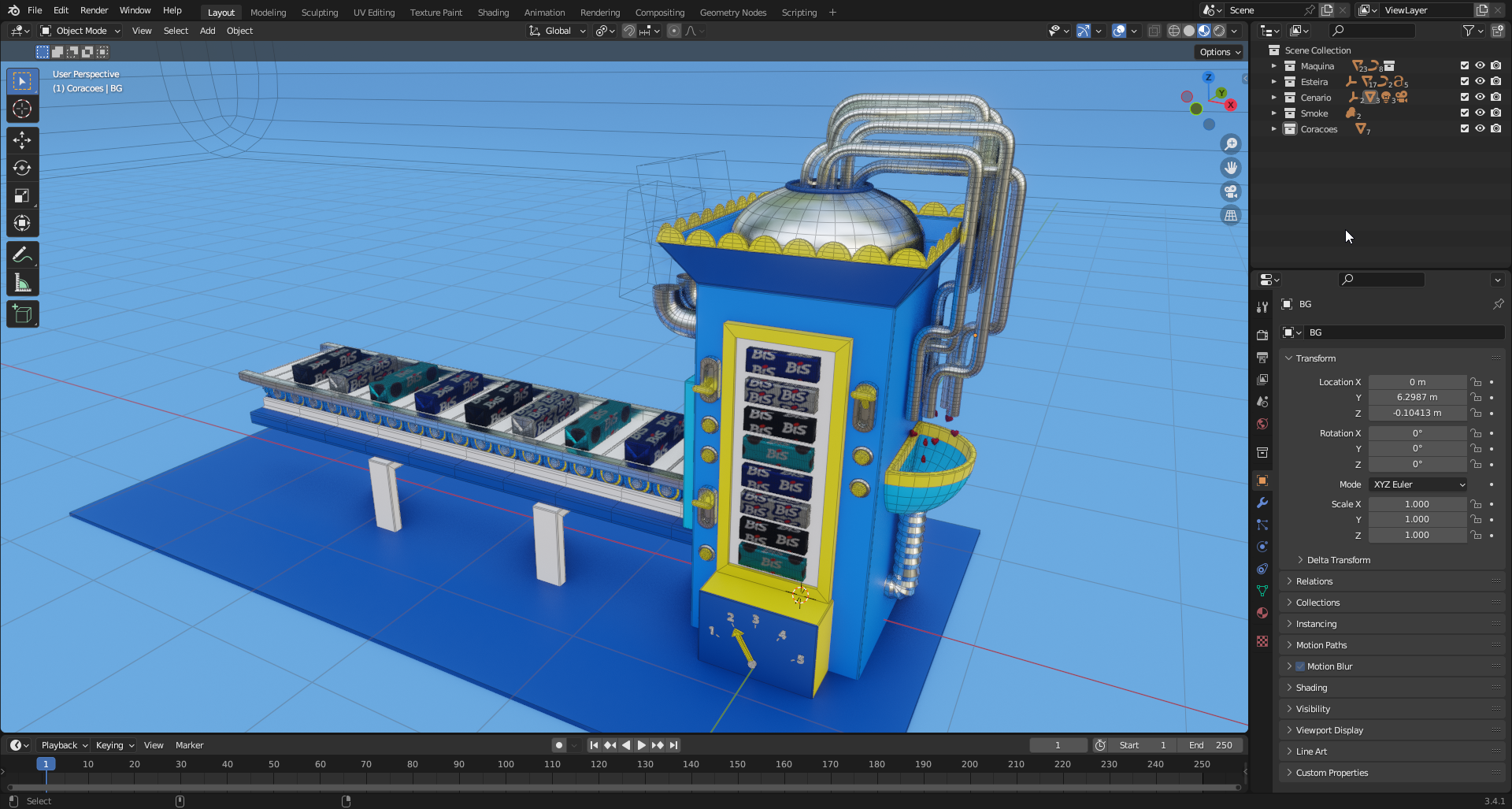Activate the Annotate pencil tool
Screen dimensions: 1512x809
tap(22, 254)
